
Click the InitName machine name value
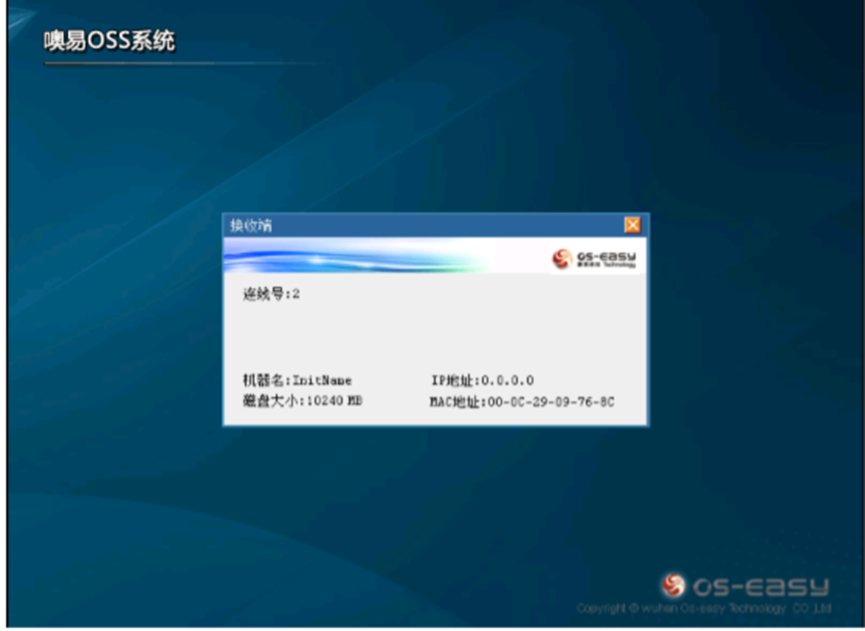[x=321, y=381]
